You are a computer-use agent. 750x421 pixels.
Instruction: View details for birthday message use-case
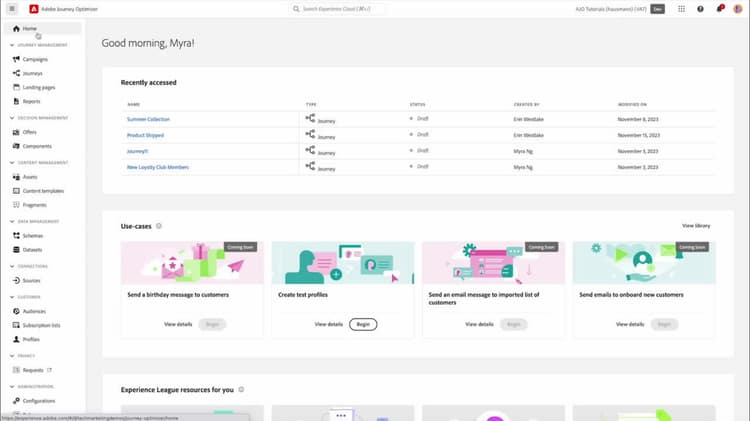(x=178, y=324)
